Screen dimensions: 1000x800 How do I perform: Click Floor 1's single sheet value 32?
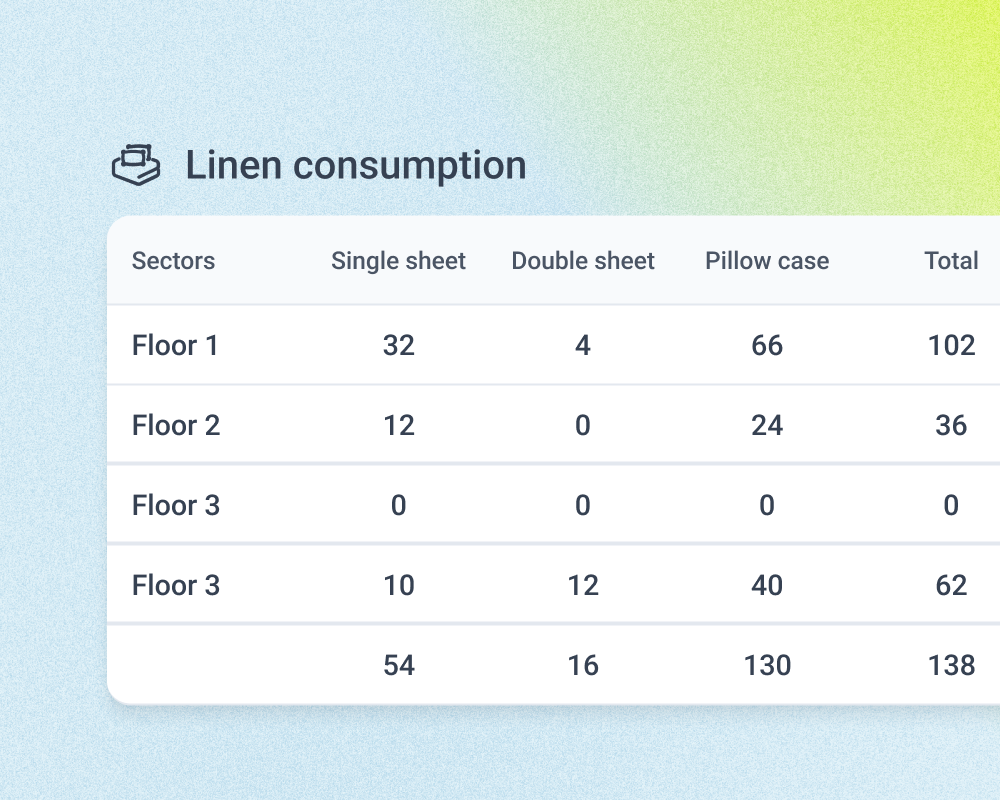[399, 345]
